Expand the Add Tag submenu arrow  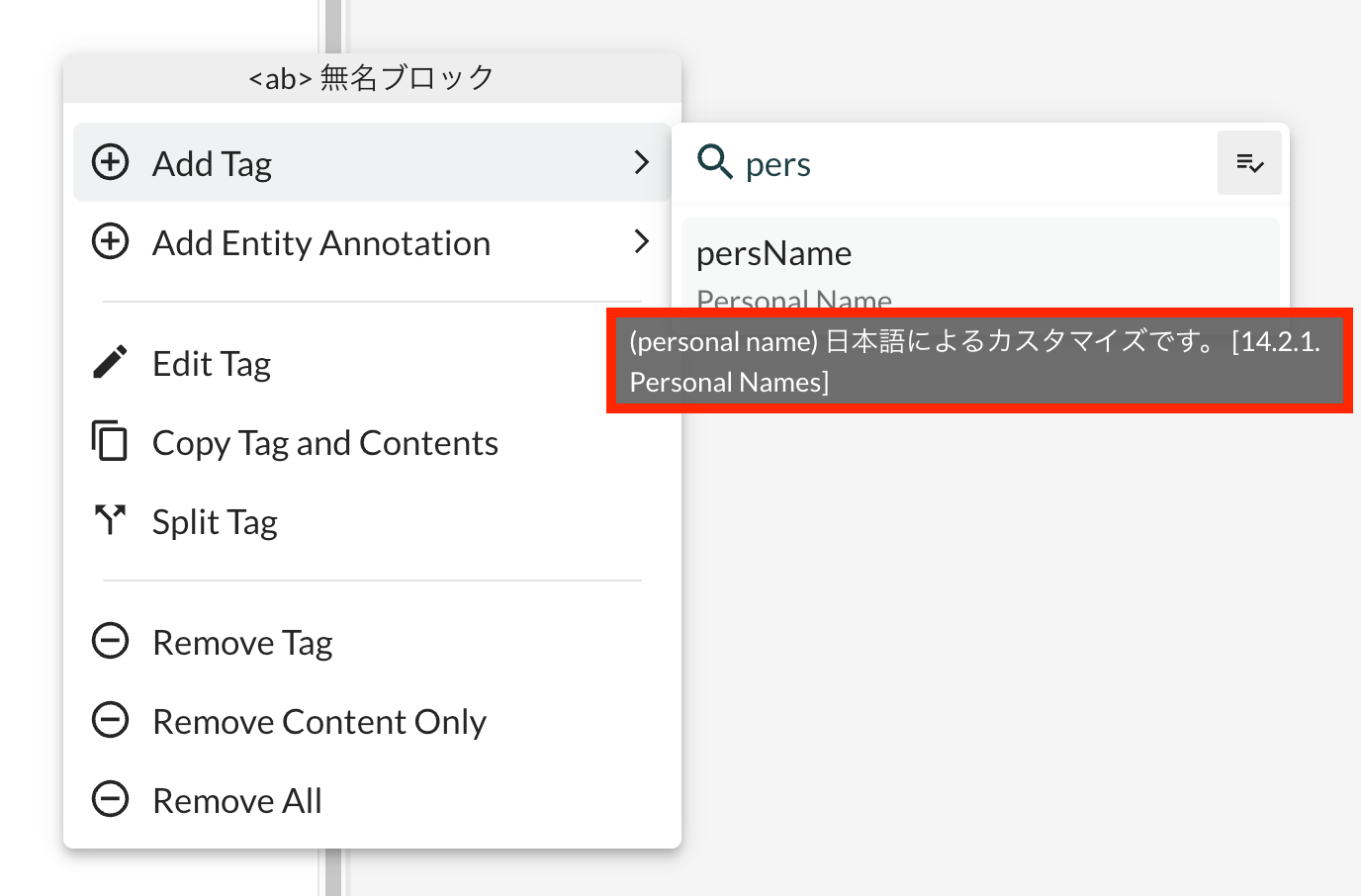tap(641, 162)
